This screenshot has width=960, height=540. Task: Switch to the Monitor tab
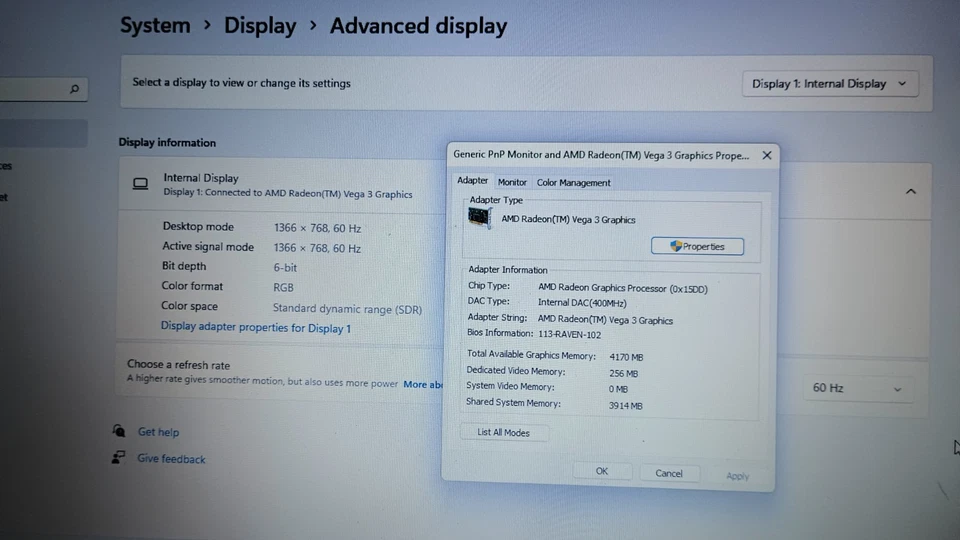(x=512, y=182)
